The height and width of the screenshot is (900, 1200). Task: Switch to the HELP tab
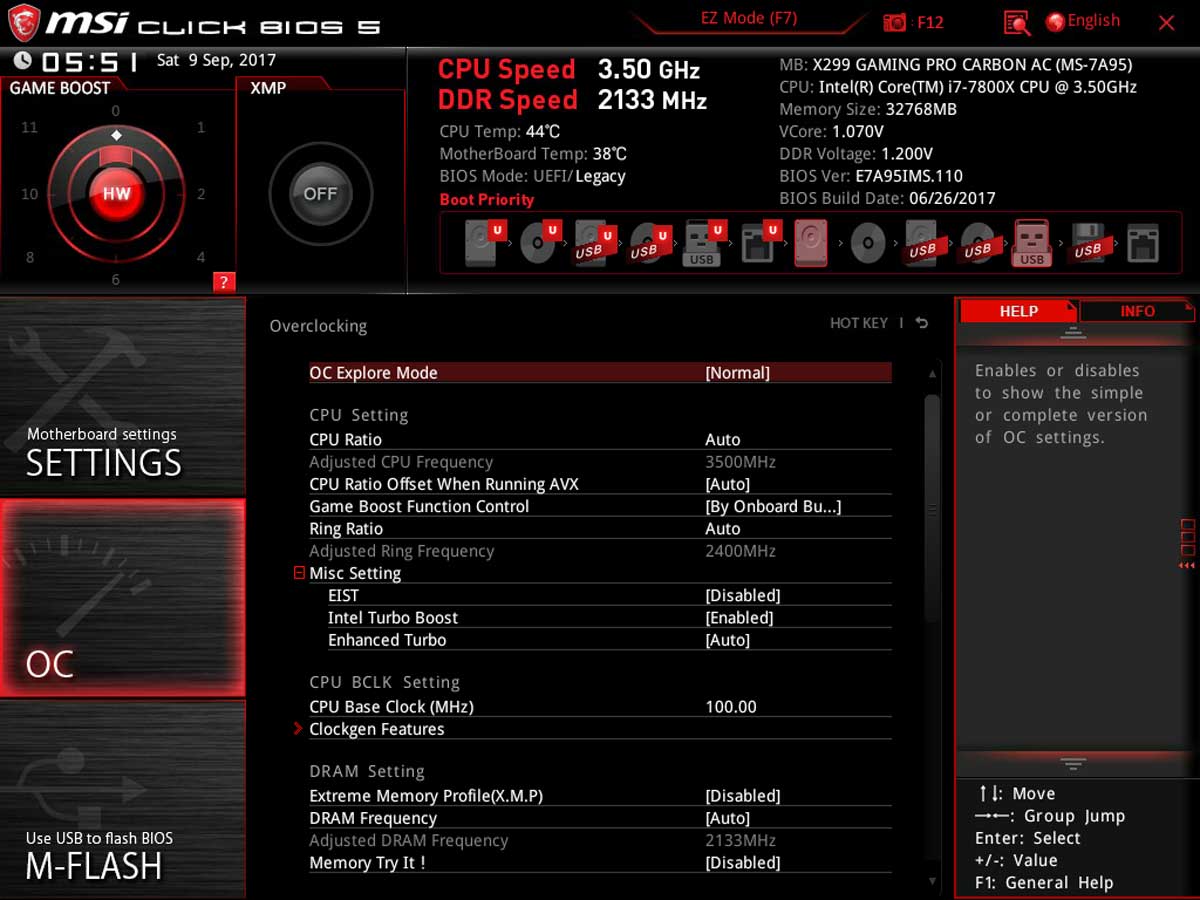point(1018,311)
